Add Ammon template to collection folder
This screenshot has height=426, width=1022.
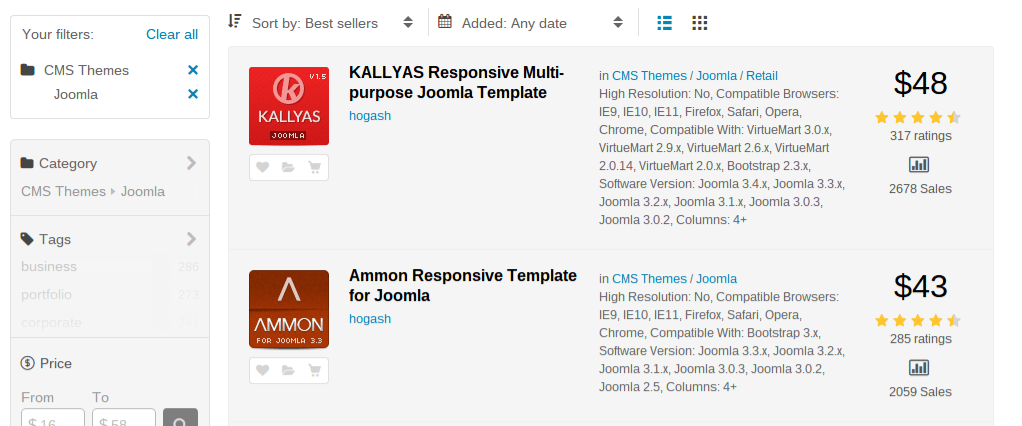tap(288, 371)
